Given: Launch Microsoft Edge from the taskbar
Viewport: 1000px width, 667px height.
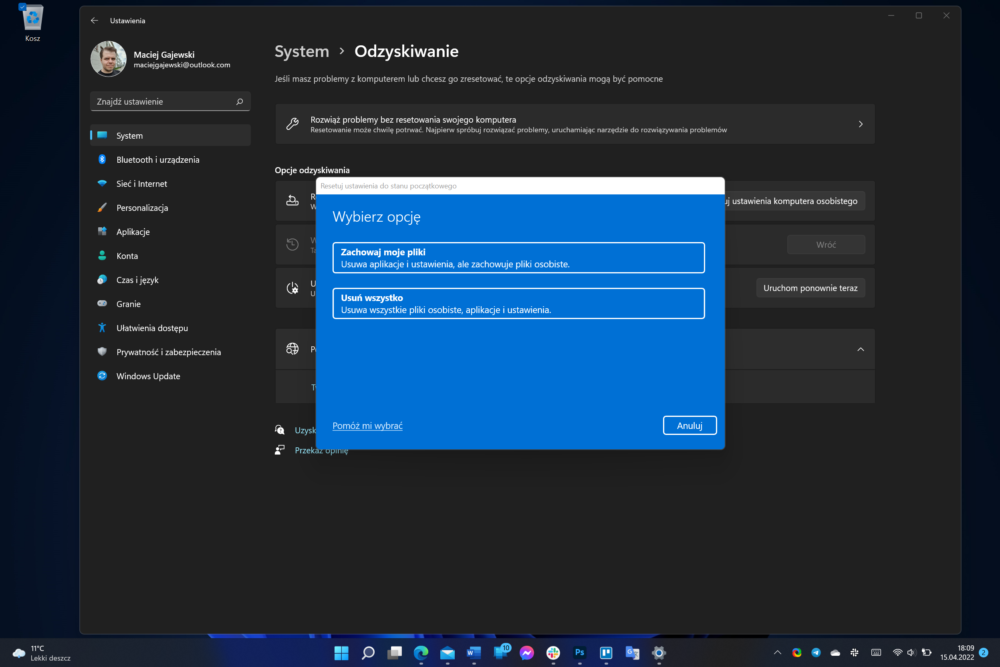Looking at the screenshot, I should click(x=421, y=653).
